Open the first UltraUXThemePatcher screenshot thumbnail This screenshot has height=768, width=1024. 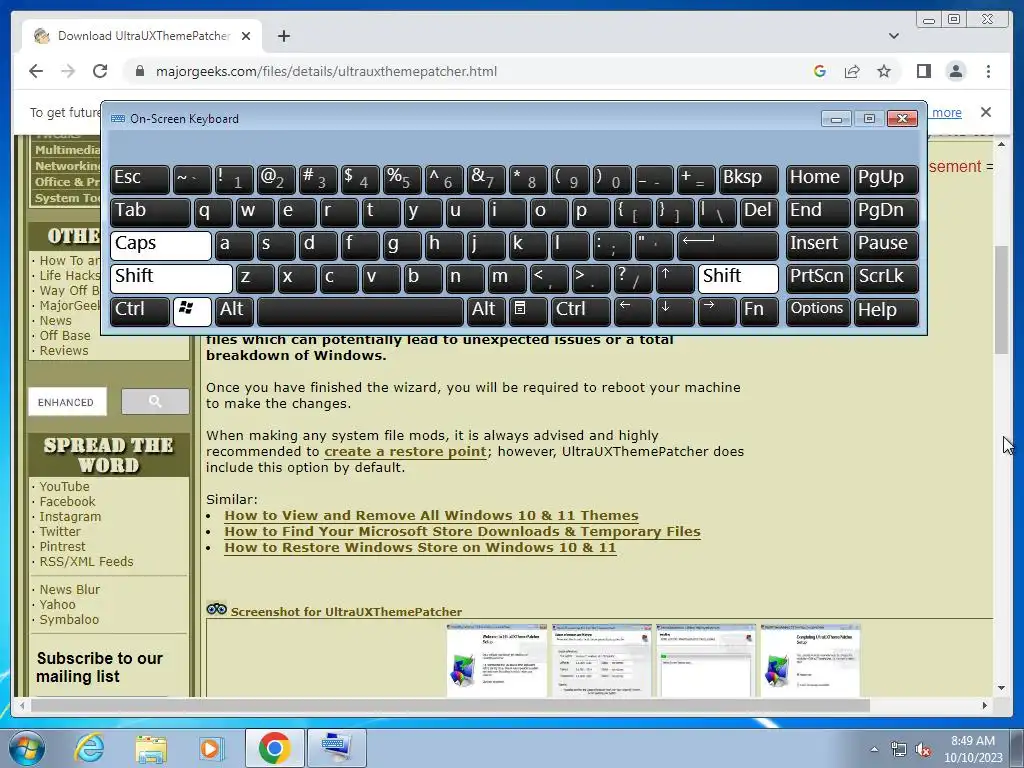(x=496, y=660)
